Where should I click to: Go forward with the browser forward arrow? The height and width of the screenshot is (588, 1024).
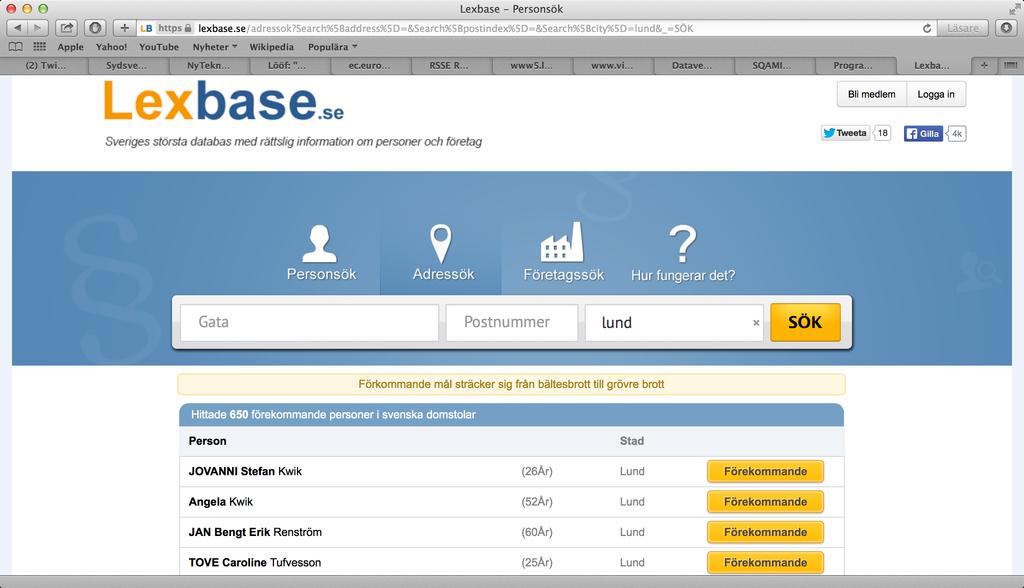click(38, 27)
